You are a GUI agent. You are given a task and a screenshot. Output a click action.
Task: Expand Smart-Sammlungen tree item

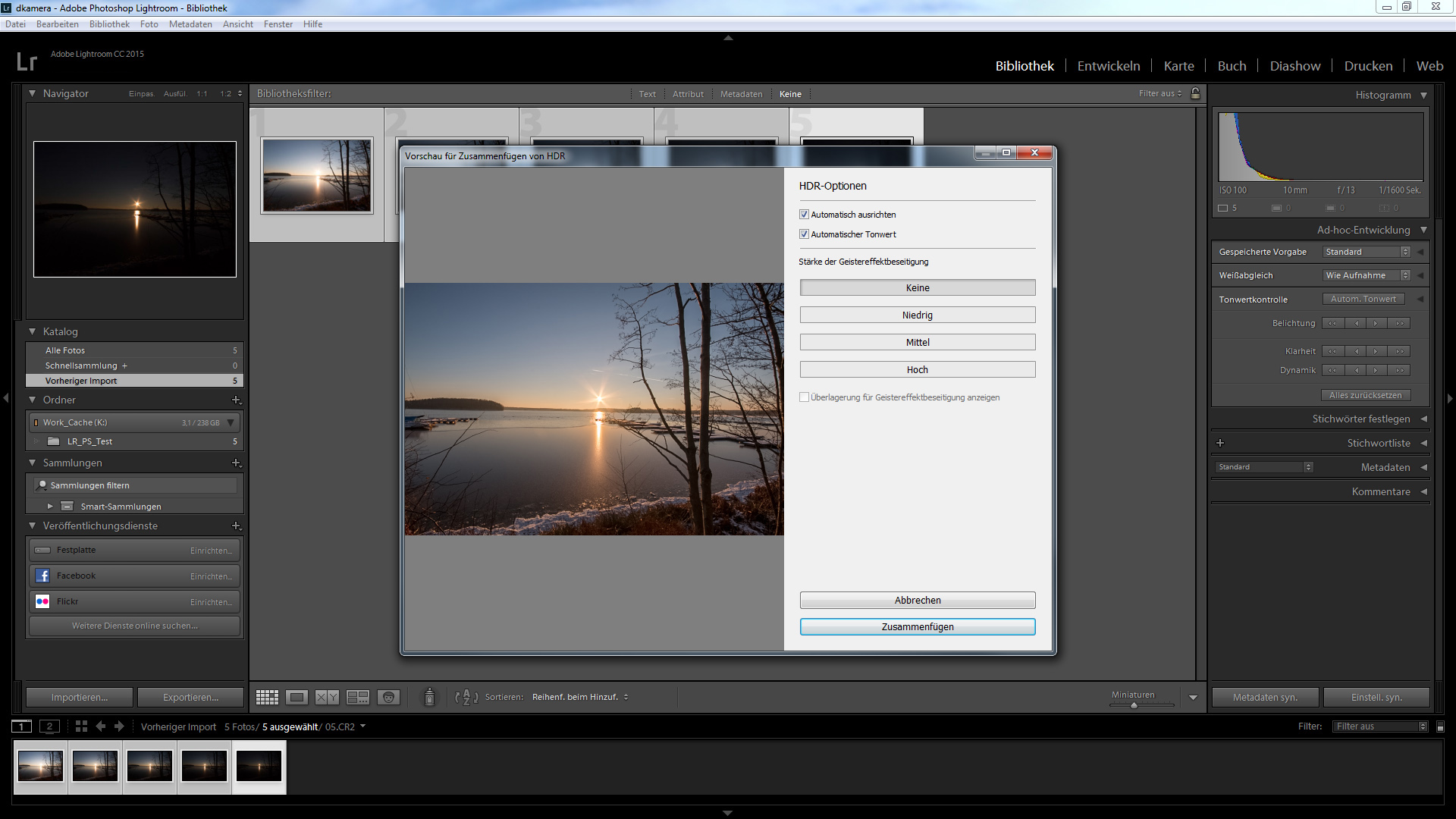(50, 507)
